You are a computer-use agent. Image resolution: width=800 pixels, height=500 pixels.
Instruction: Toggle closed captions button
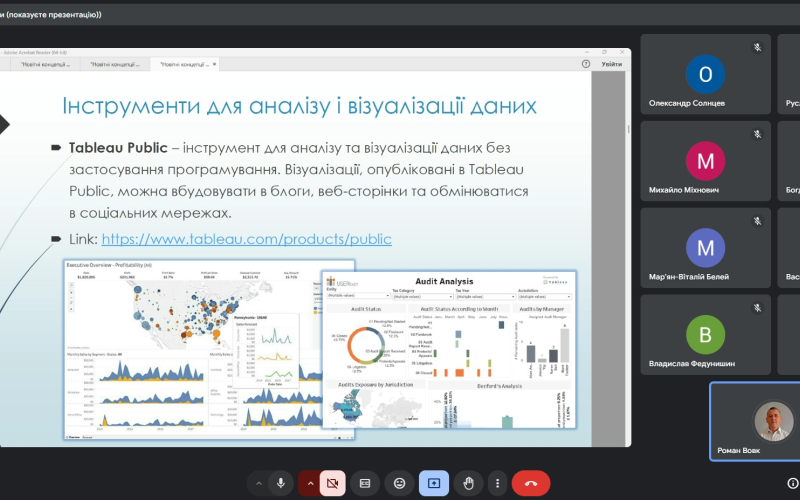(x=365, y=483)
